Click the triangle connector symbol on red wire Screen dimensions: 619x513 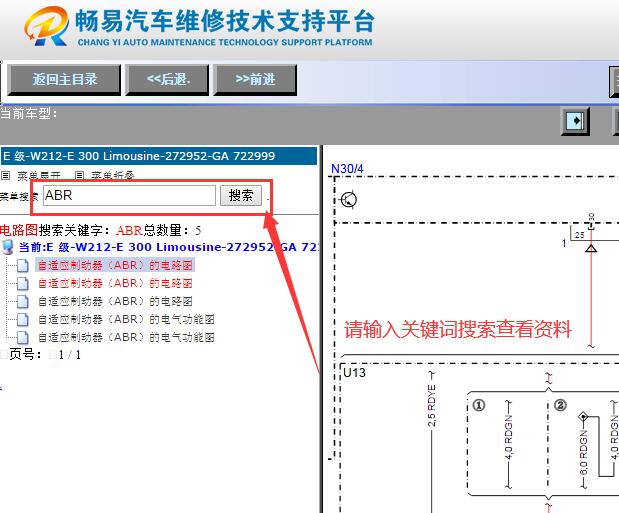[591, 248]
